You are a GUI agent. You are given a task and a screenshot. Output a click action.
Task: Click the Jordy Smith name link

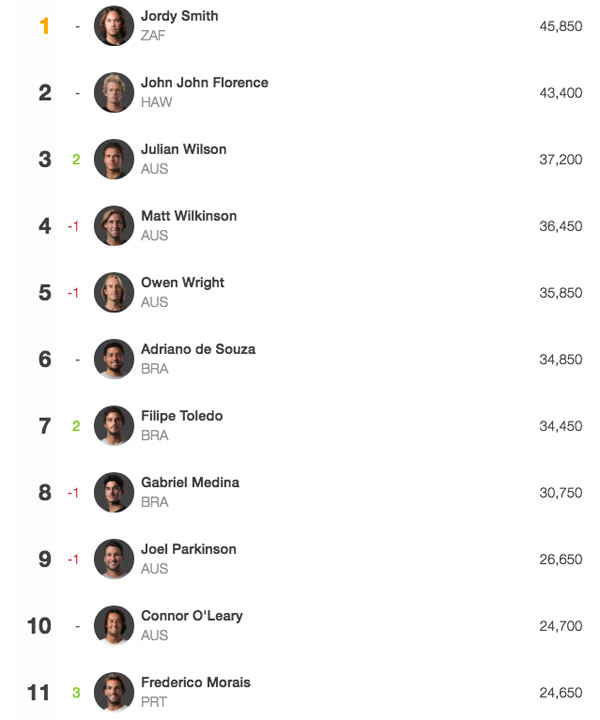(179, 16)
